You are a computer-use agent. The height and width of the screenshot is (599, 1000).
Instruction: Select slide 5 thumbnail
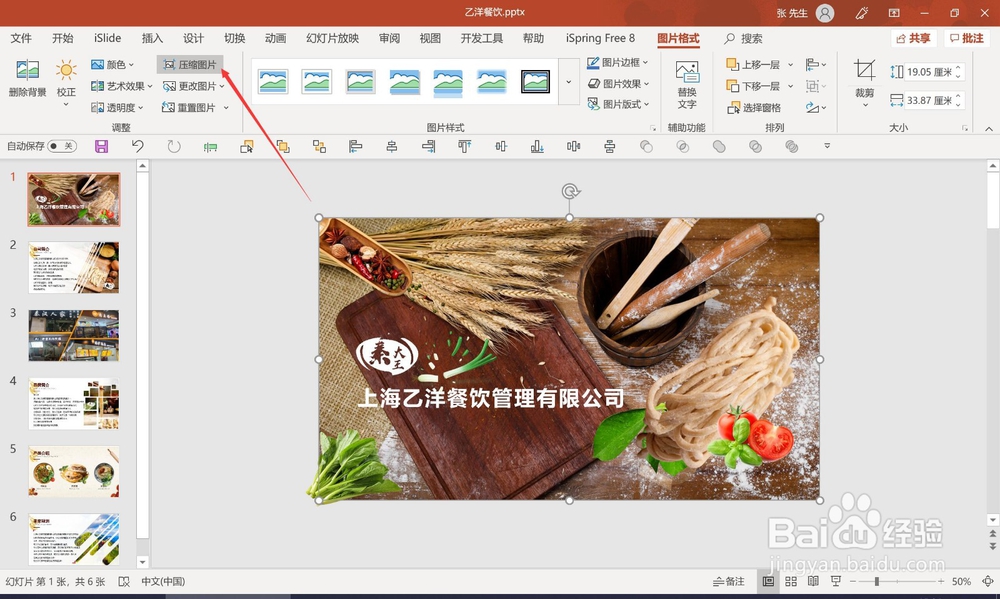[x=73, y=471]
